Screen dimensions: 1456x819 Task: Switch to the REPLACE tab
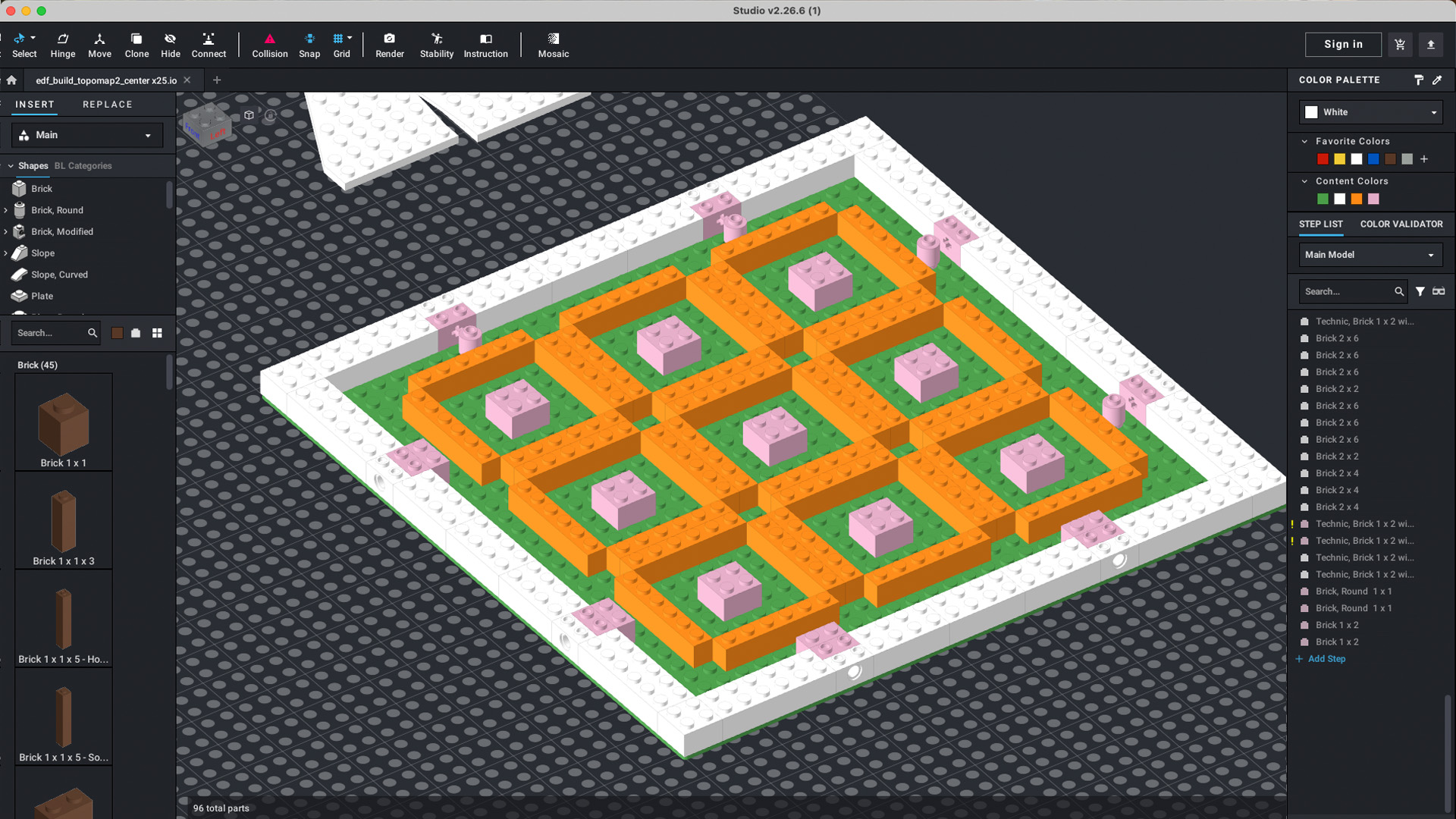108,105
